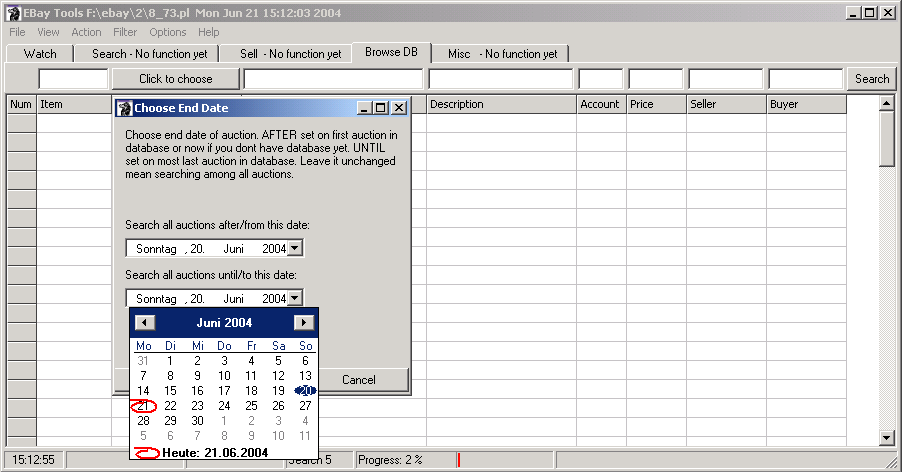Go to next month in calendar
Viewport: 902px width, 472px height.
point(304,323)
